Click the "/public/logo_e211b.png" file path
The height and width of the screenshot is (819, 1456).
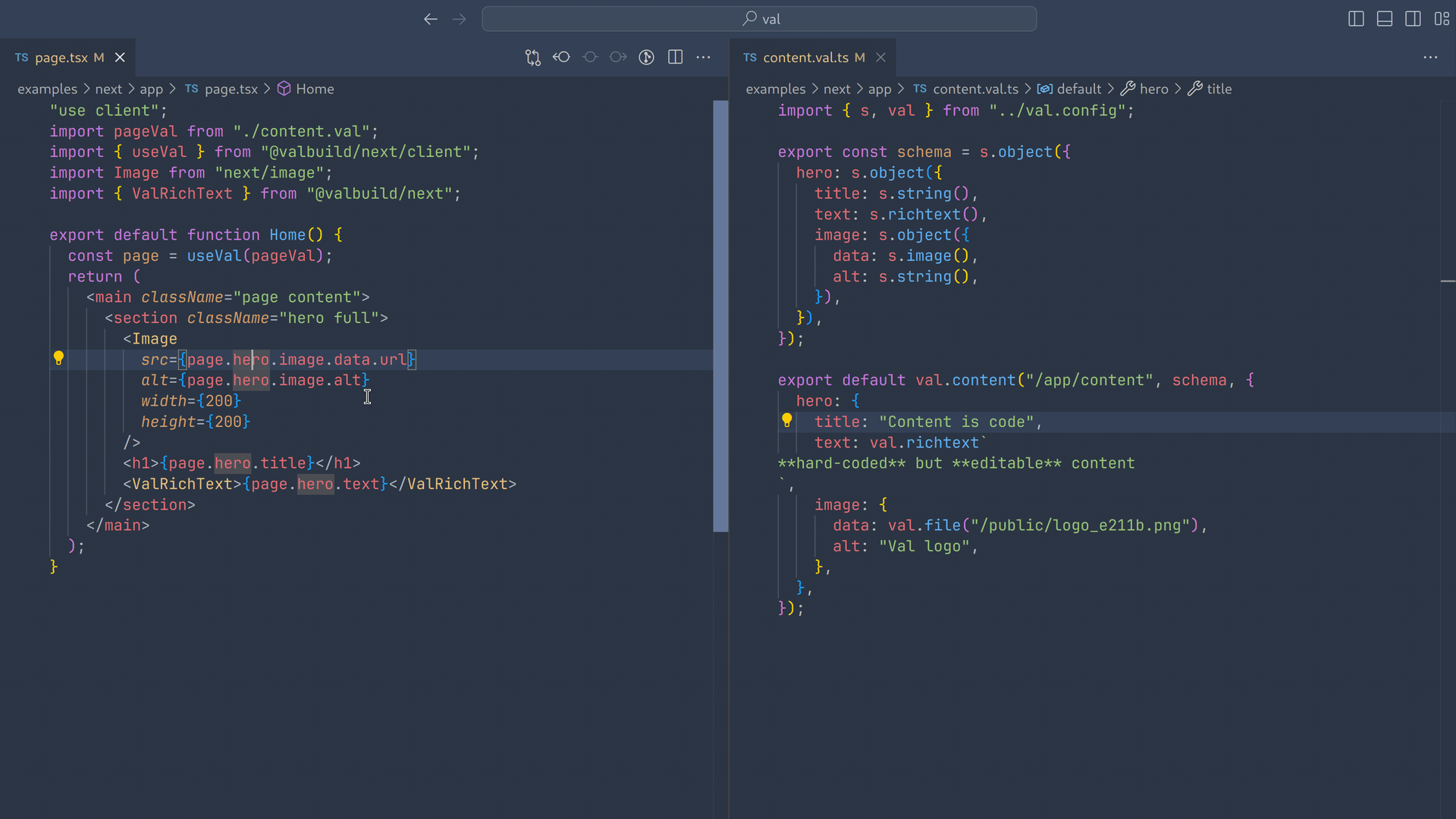(1081, 526)
